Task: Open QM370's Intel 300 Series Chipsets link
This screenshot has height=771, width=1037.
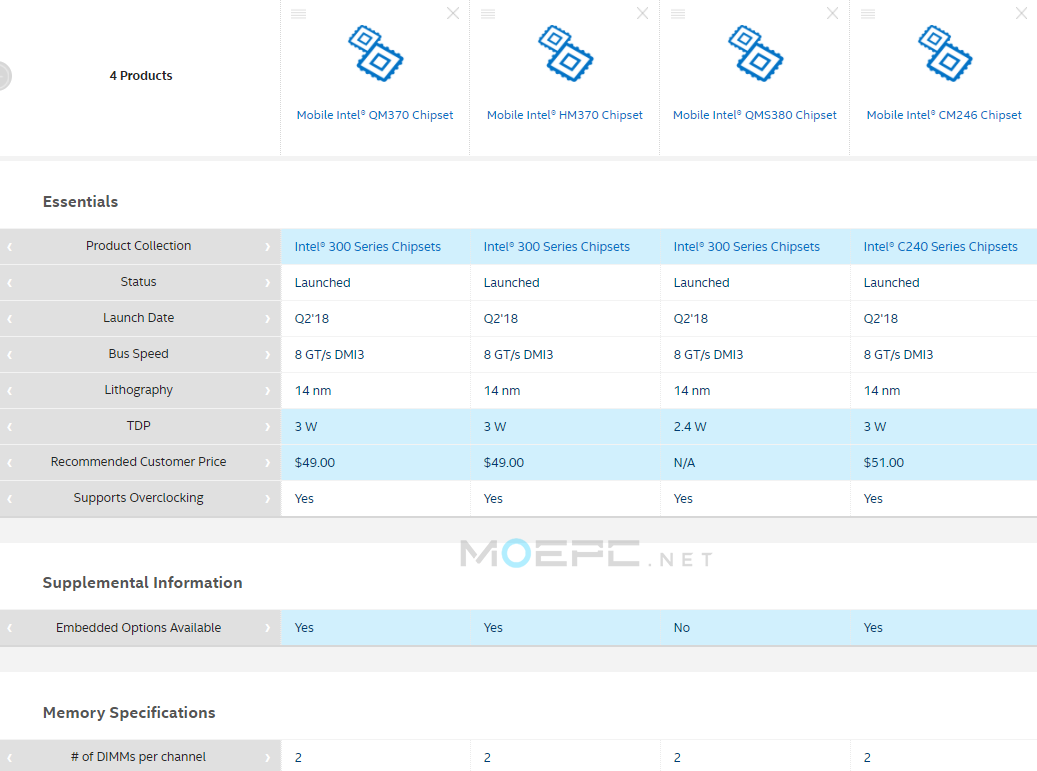Action: 368,247
